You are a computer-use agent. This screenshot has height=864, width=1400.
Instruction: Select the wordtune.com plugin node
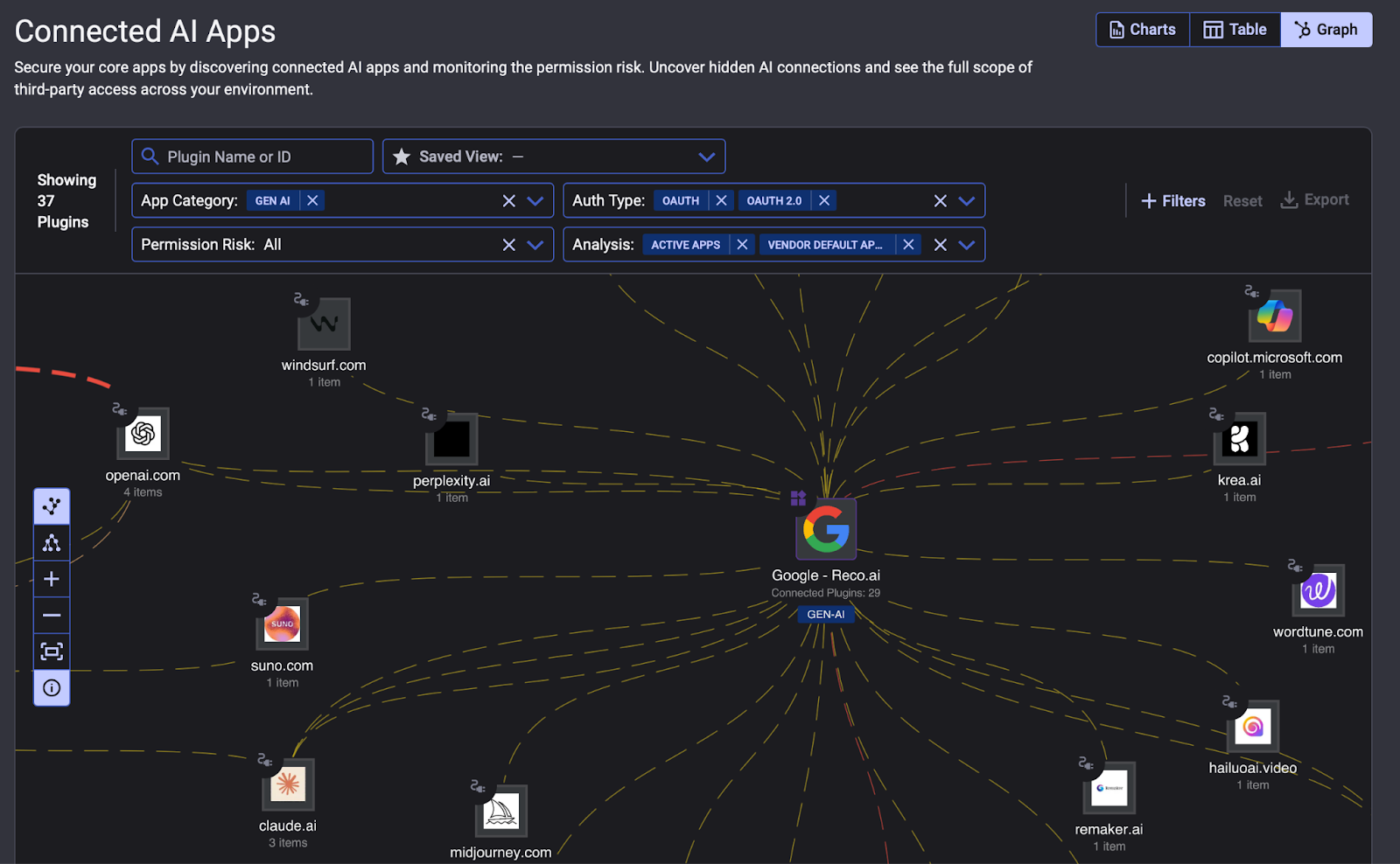pos(1319,590)
